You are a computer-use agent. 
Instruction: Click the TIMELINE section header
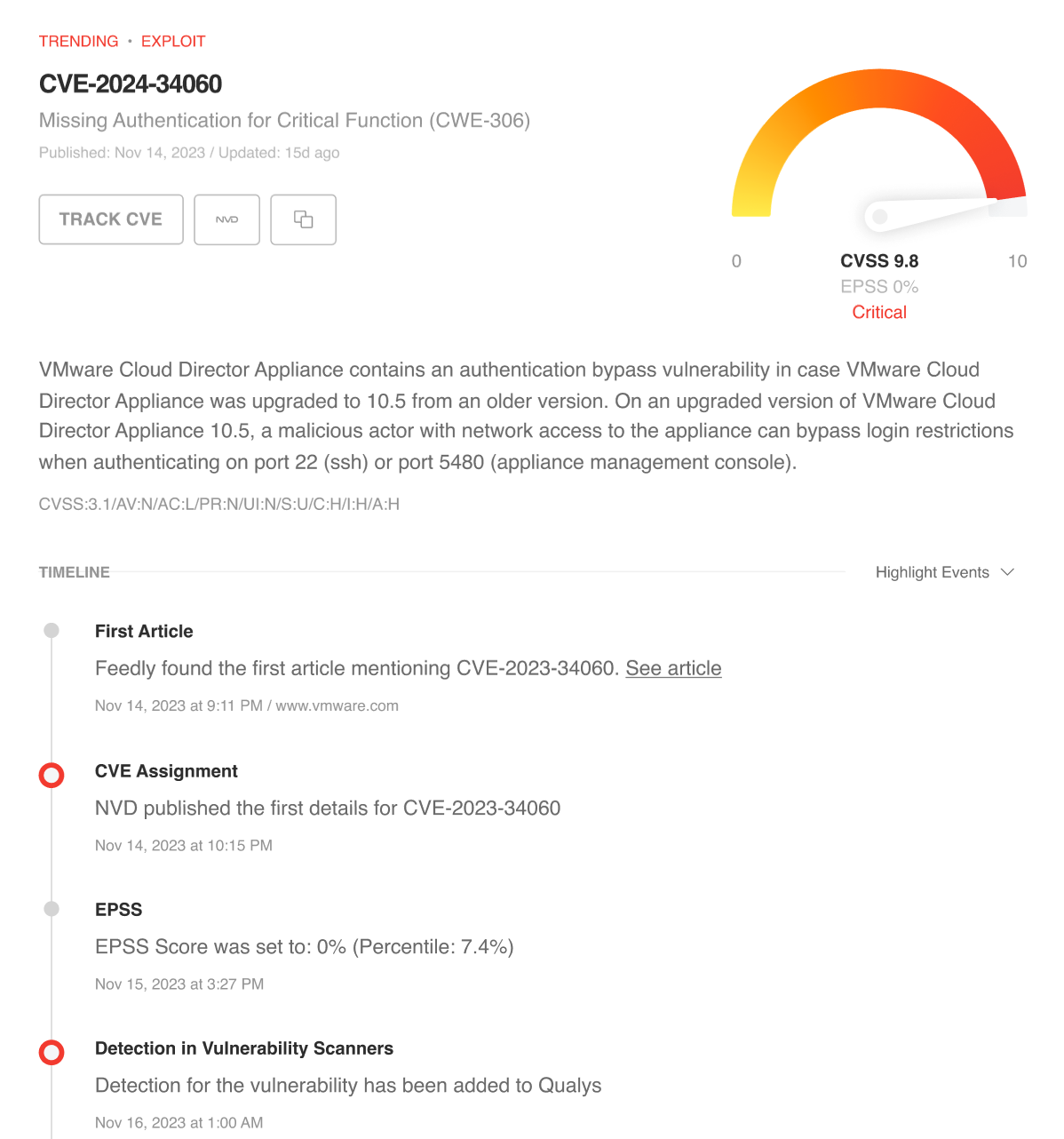(75, 572)
